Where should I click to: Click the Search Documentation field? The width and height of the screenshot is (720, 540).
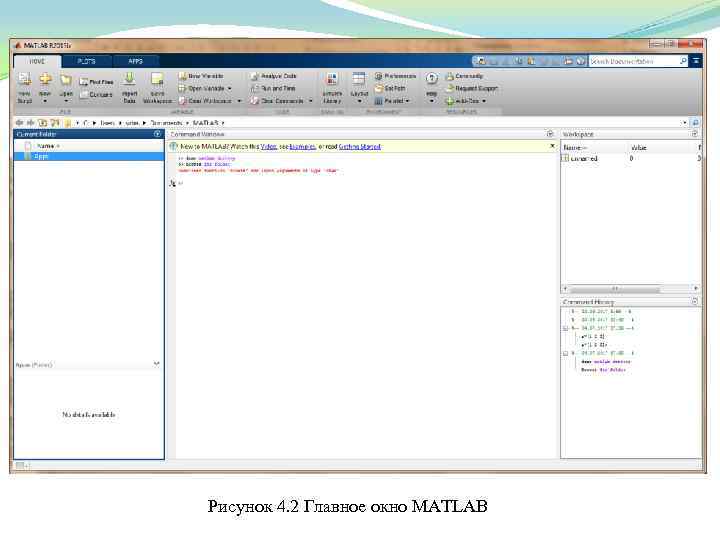pos(634,61)
